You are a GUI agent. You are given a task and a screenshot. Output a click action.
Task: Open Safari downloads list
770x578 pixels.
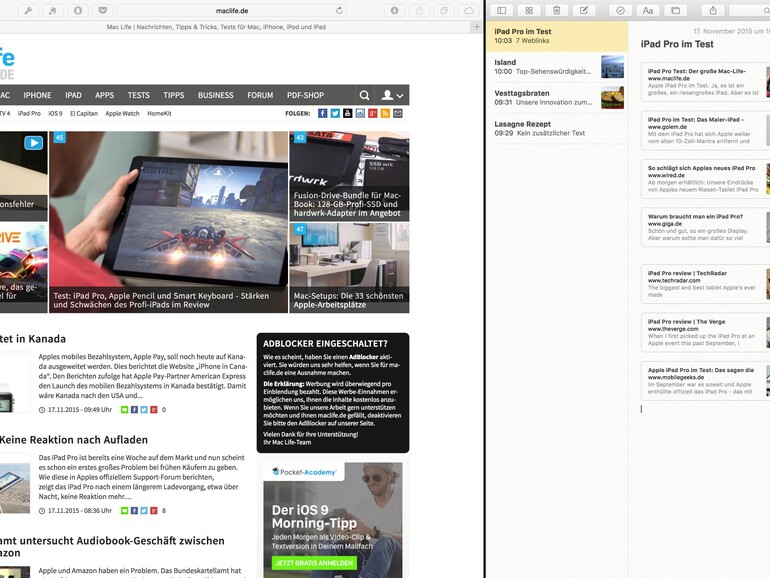click(x=394, y=10)
